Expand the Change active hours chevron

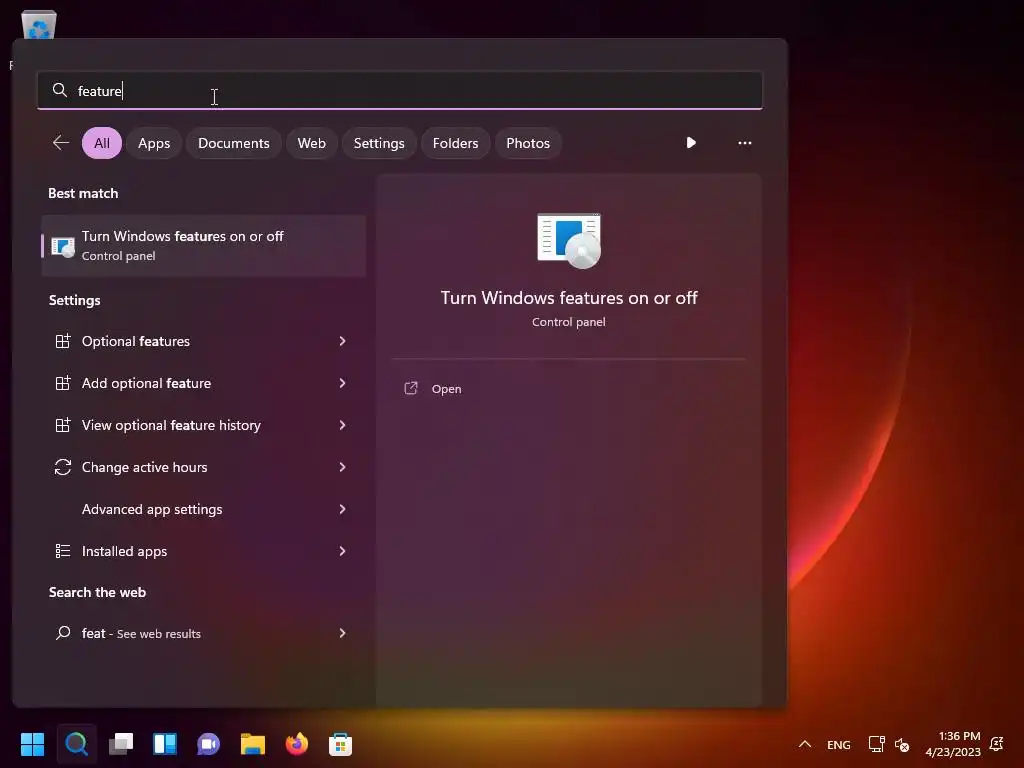pos(342,467)
